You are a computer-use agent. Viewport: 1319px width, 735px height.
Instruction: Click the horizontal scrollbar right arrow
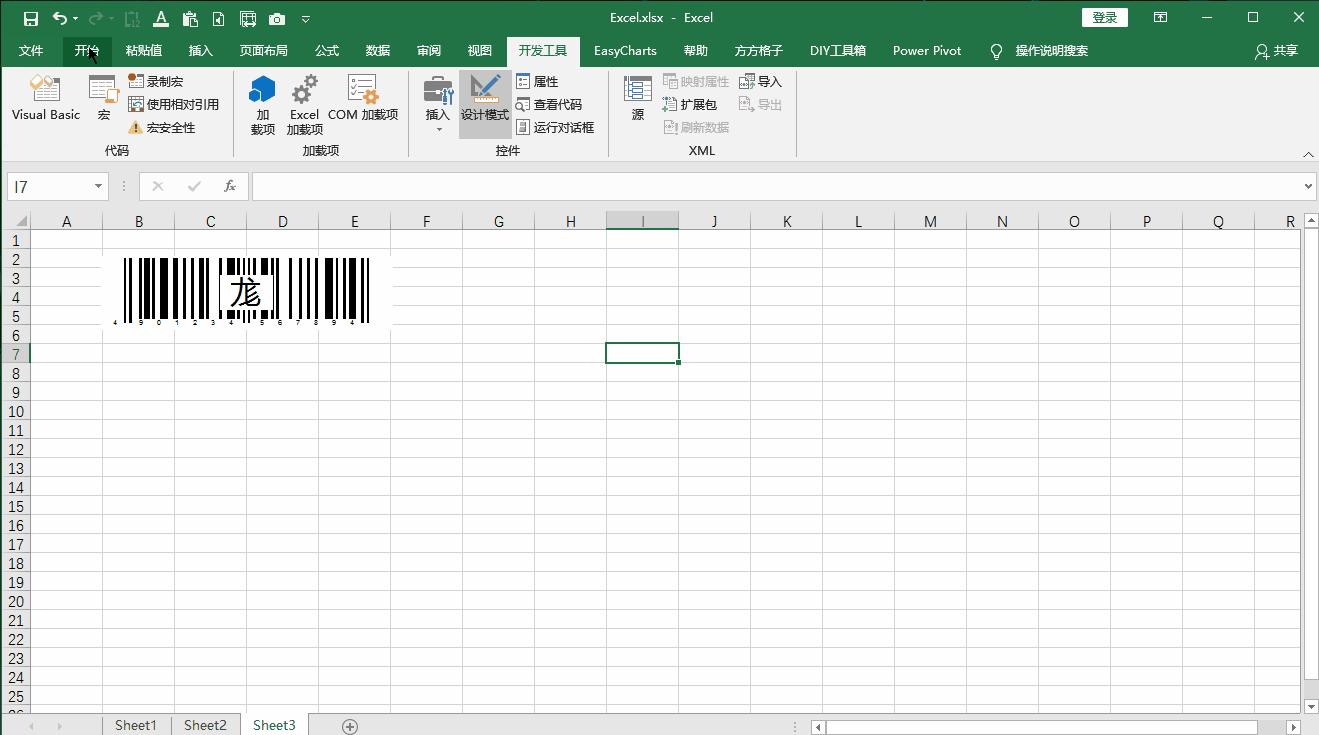[x=1293, y=727]
